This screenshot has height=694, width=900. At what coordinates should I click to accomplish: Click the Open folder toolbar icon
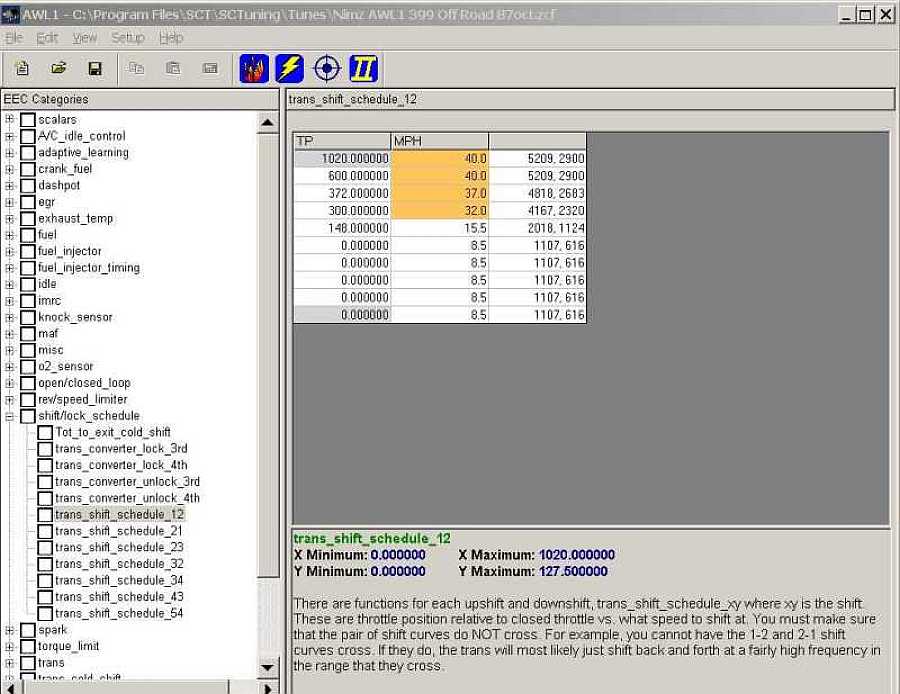(59, 68)
